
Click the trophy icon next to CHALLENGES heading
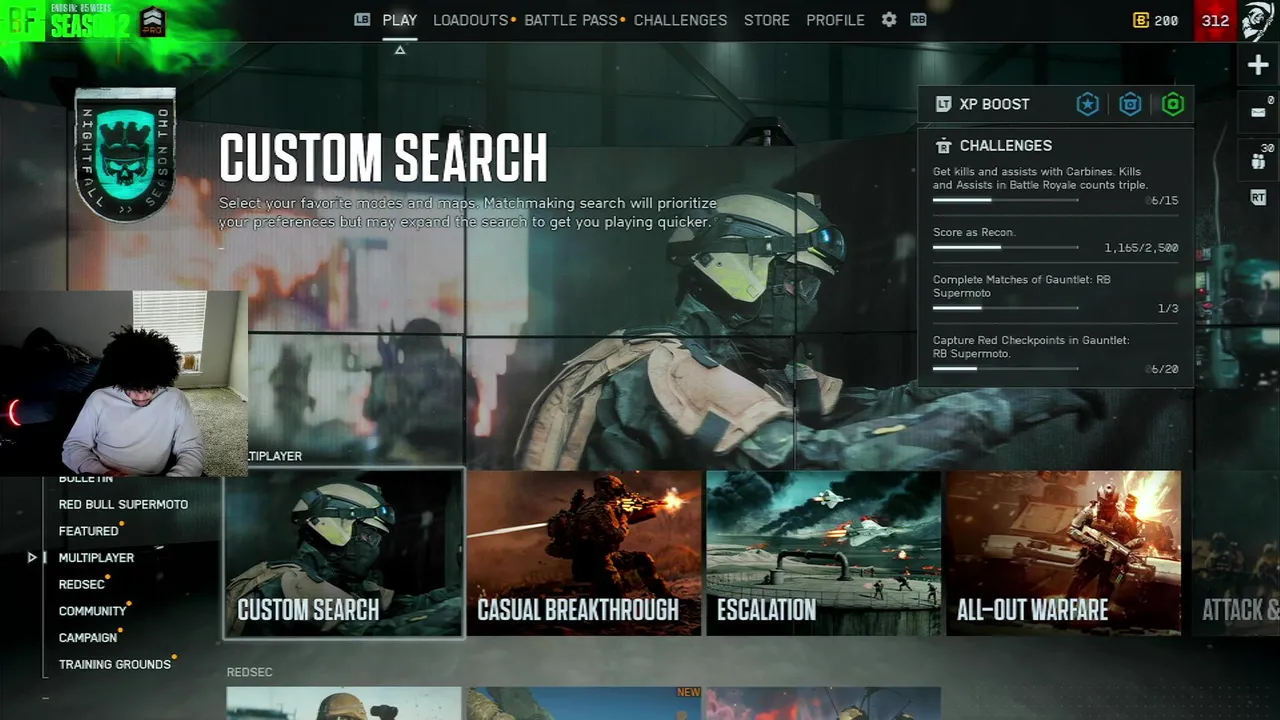coord(943,146)
